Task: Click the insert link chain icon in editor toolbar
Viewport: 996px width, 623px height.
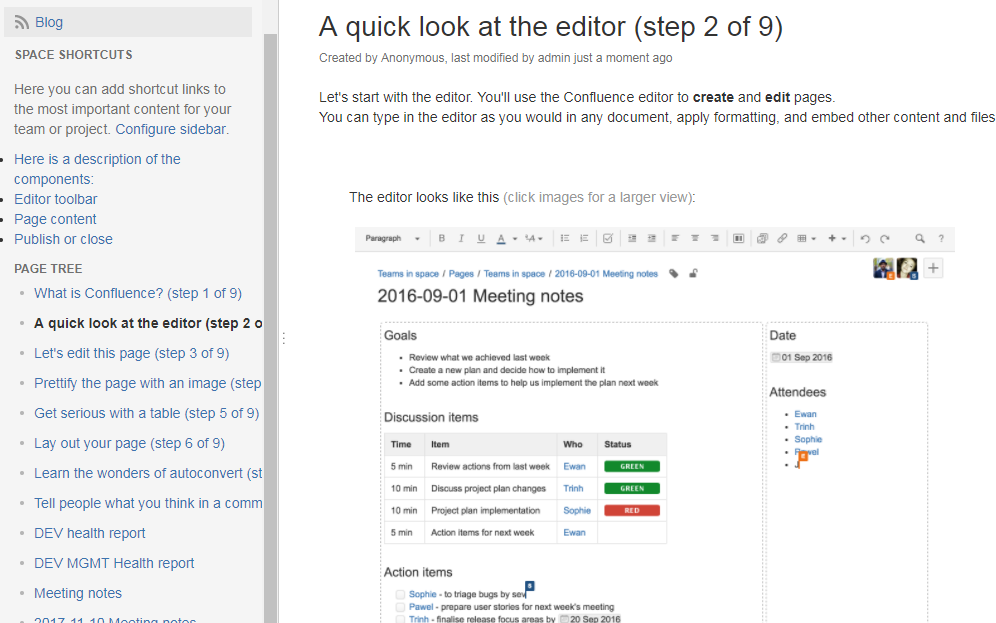Action: pyautogui.click(x=782, y=239)
